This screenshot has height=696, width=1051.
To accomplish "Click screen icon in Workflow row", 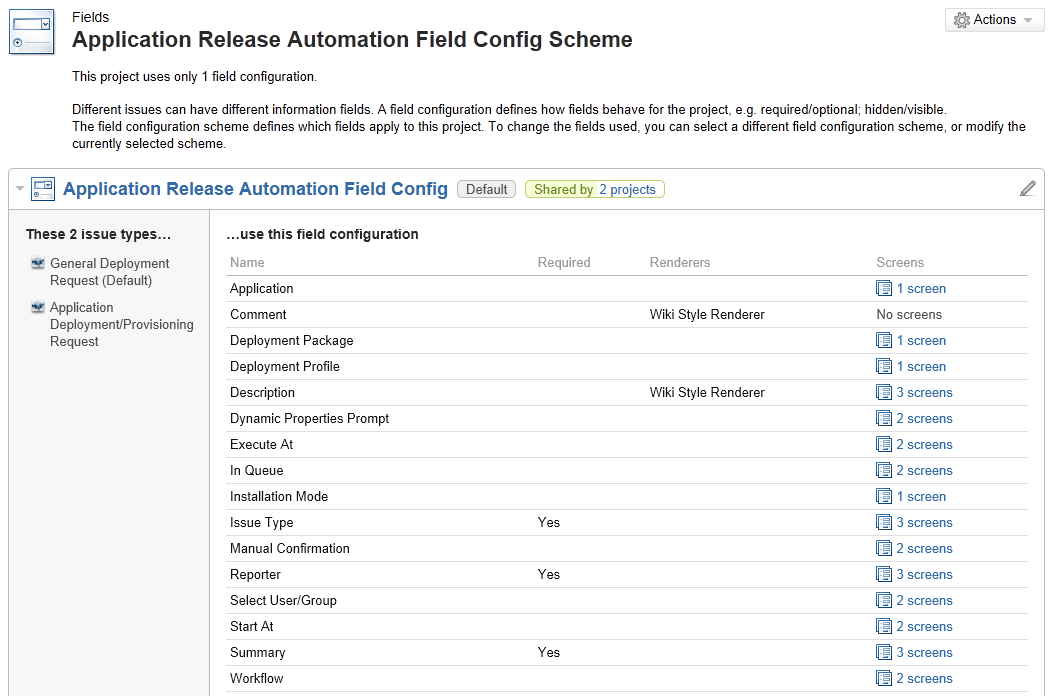I will (x=883, y=679).
